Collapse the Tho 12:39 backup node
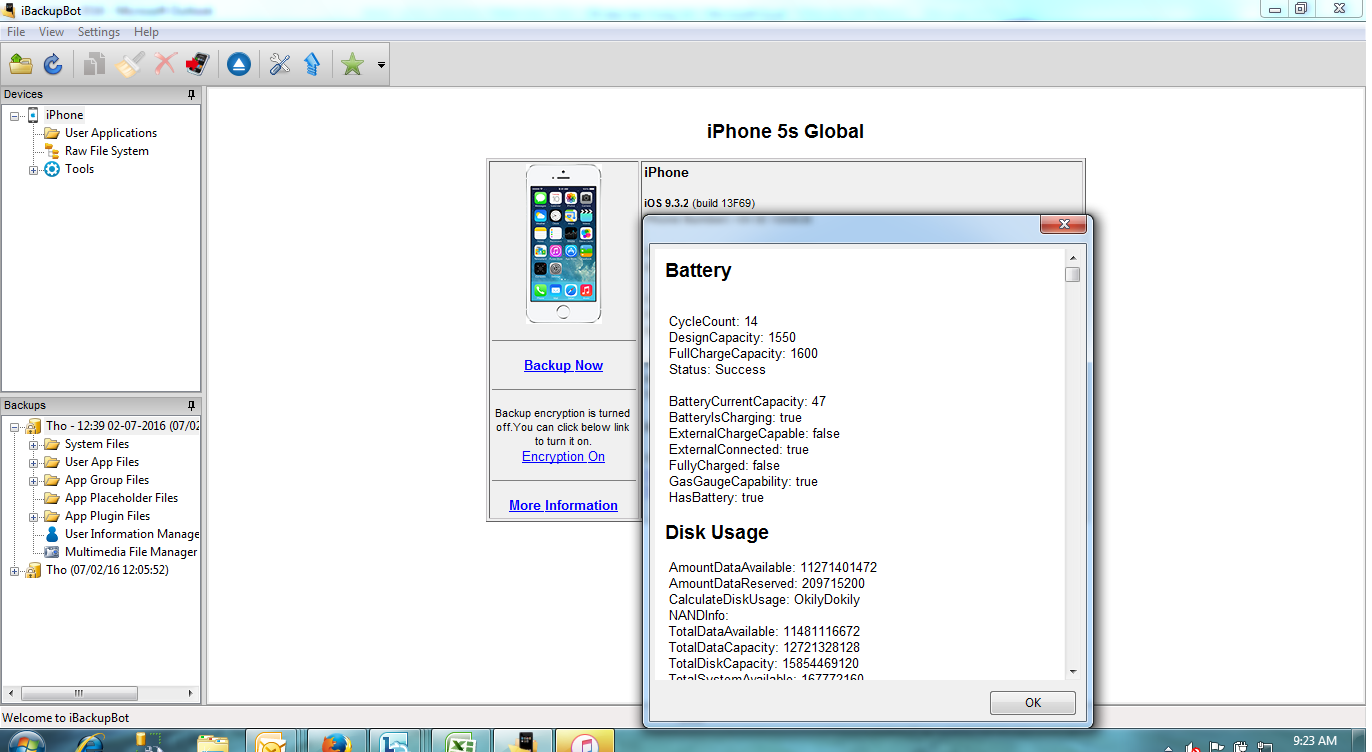The height and width of the screenshot is (752, 1372). [x=16, y=427]
